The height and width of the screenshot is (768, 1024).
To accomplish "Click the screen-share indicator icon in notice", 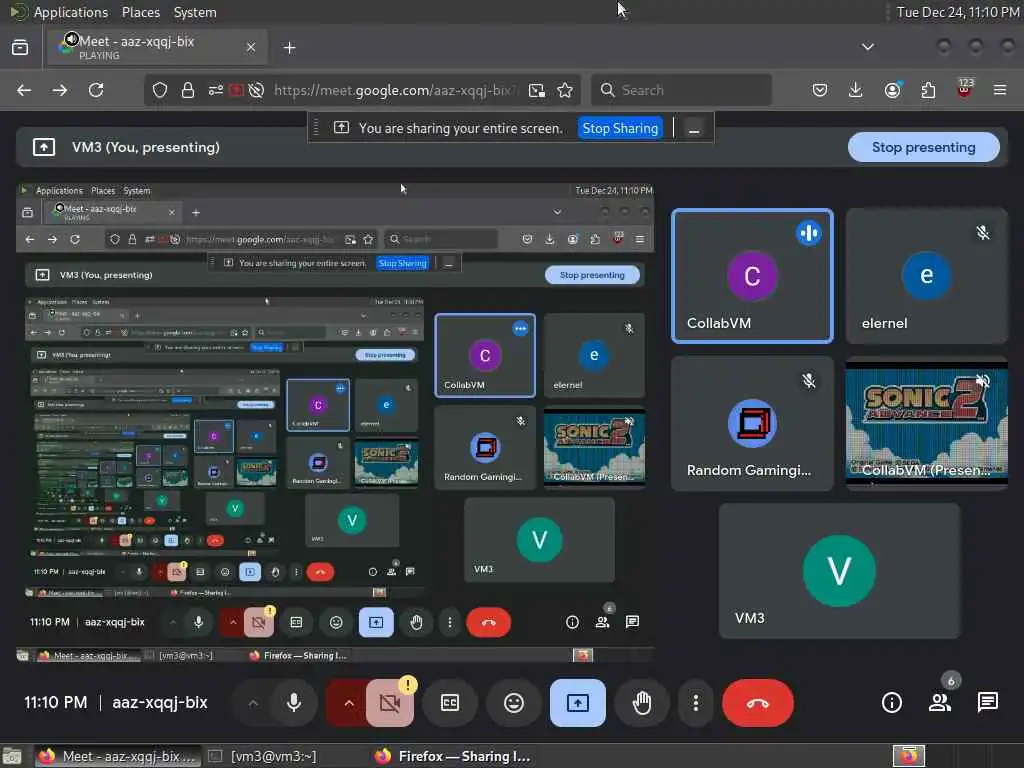I will pos(341,127).
